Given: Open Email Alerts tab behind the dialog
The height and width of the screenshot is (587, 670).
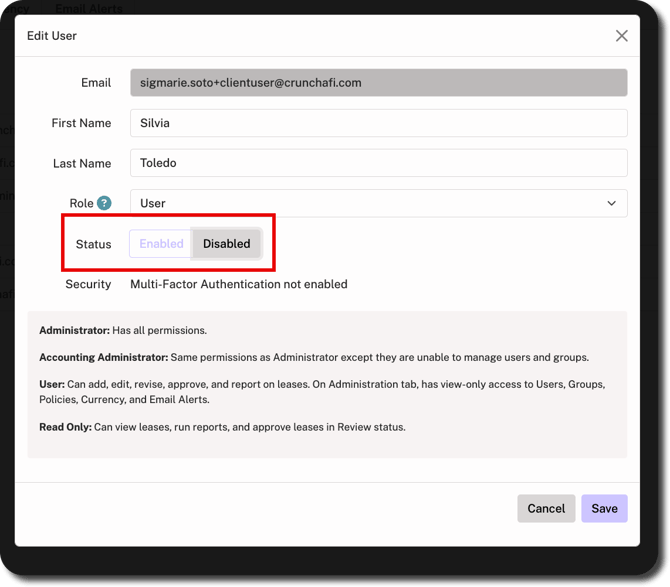Looking at the screenshot, I should pyautogui.click(x=89, y=9).
